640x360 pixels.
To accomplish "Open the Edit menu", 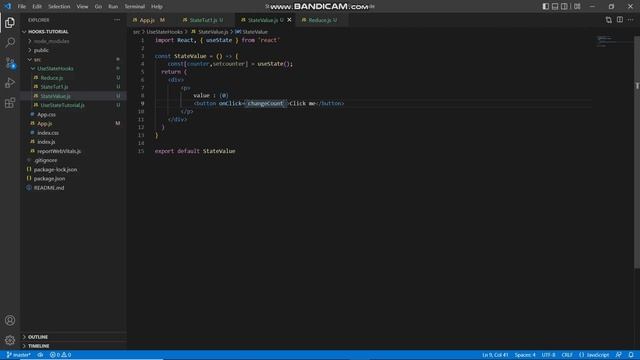I will click(x=37, y=7).
